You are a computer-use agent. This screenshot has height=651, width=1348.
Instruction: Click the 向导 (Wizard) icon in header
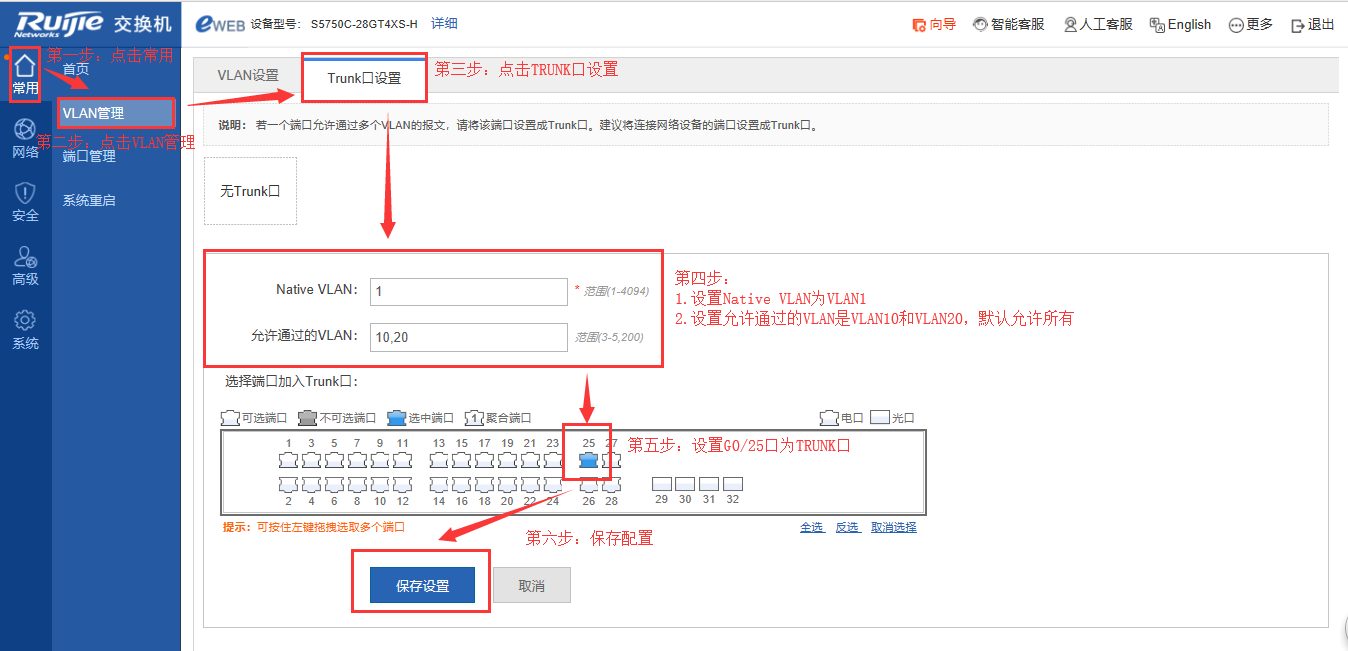point(934,24)
